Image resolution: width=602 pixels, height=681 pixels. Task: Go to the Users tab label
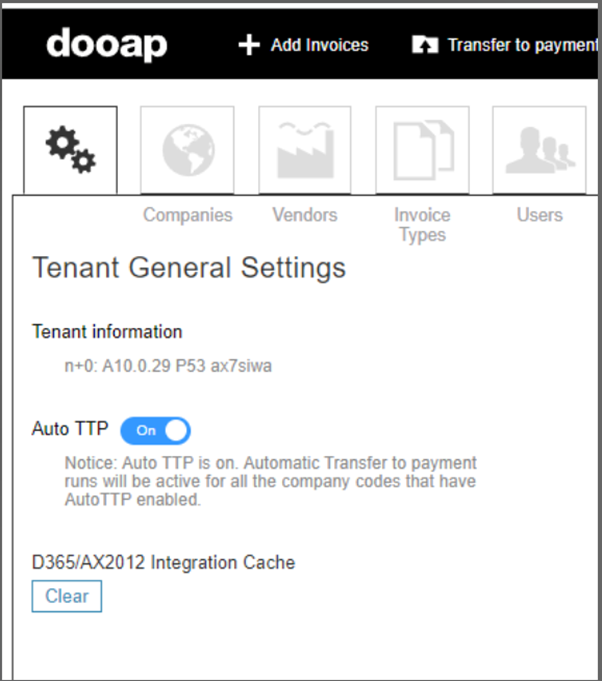[539, 215]
